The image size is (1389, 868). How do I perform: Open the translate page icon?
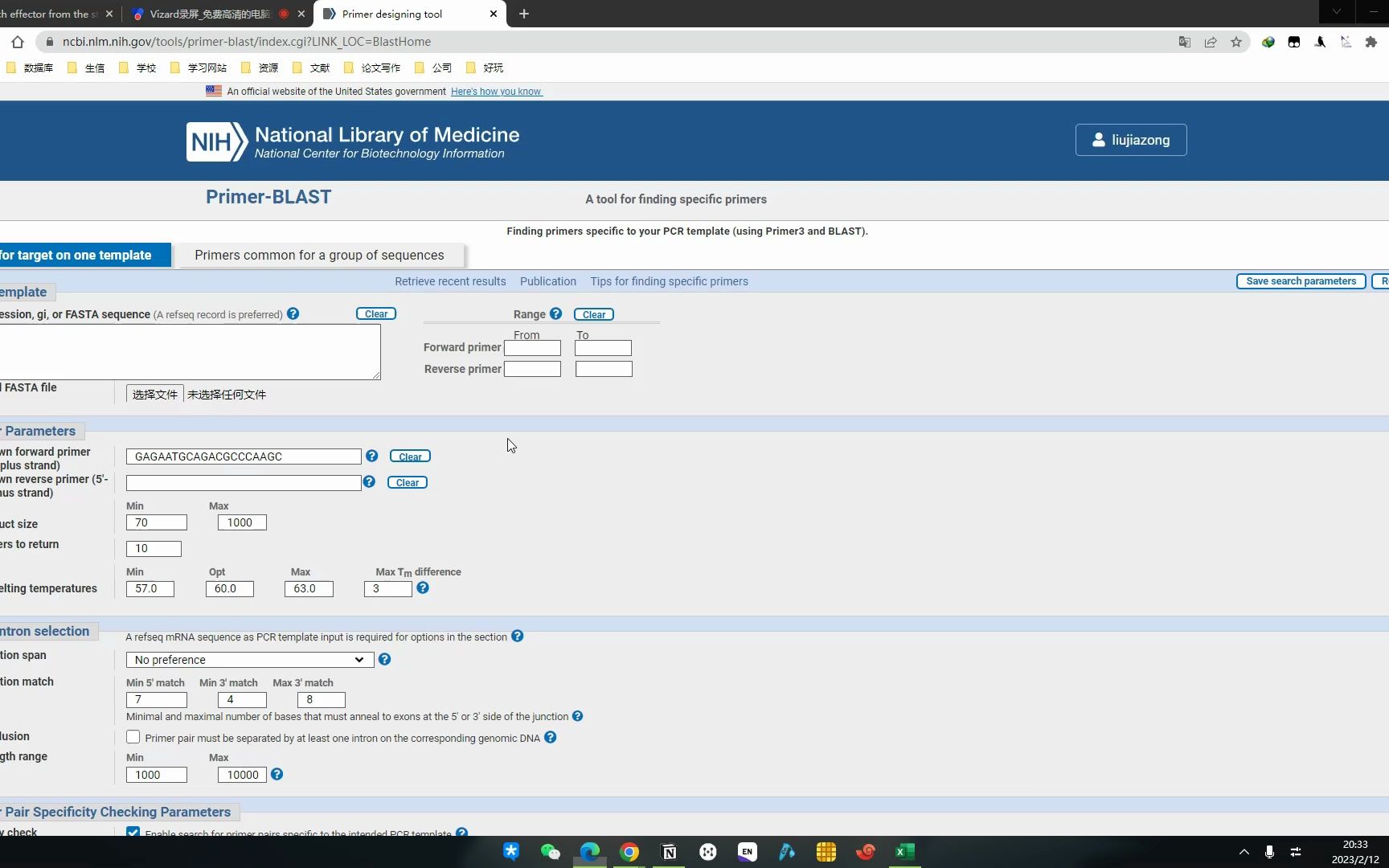click(x=1185, y=42)
